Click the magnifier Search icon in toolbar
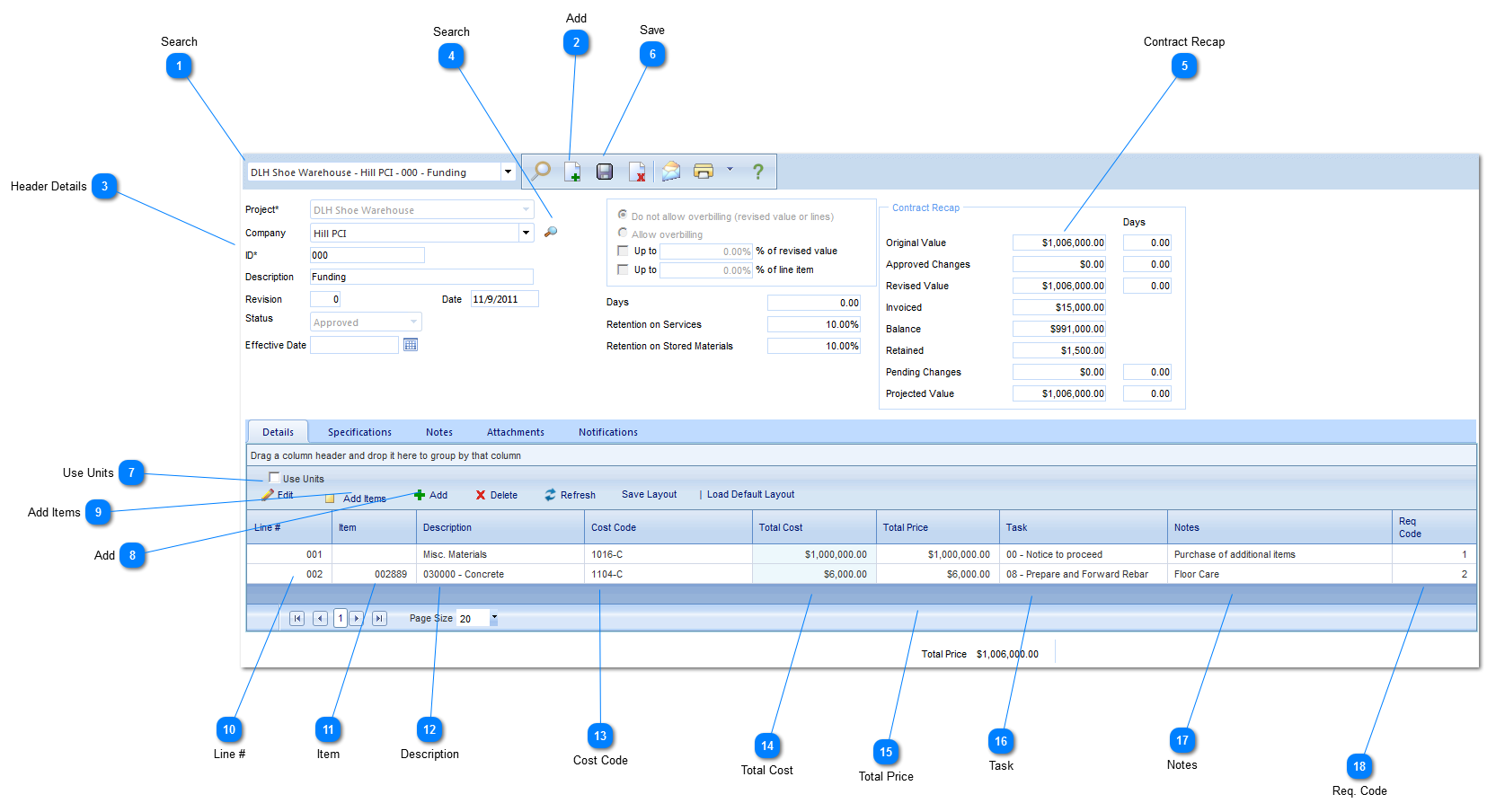This screenshot has height=812, width=1487. tap(542, 171)
